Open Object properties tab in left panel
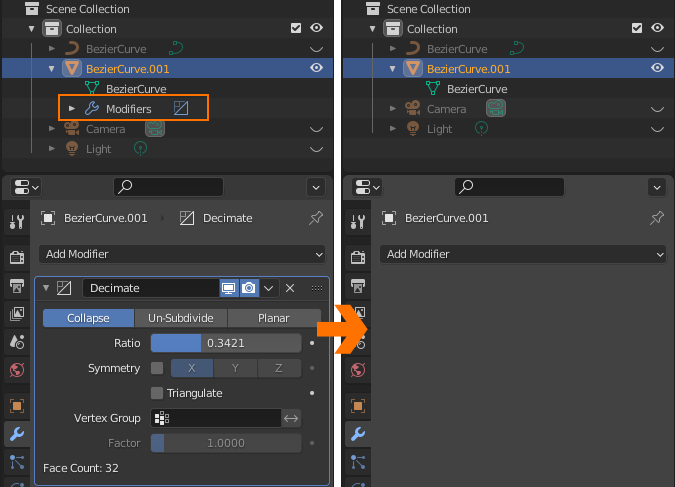Viewport: 675px width, 487px height. pyautogui.click(x=17, y=406)
